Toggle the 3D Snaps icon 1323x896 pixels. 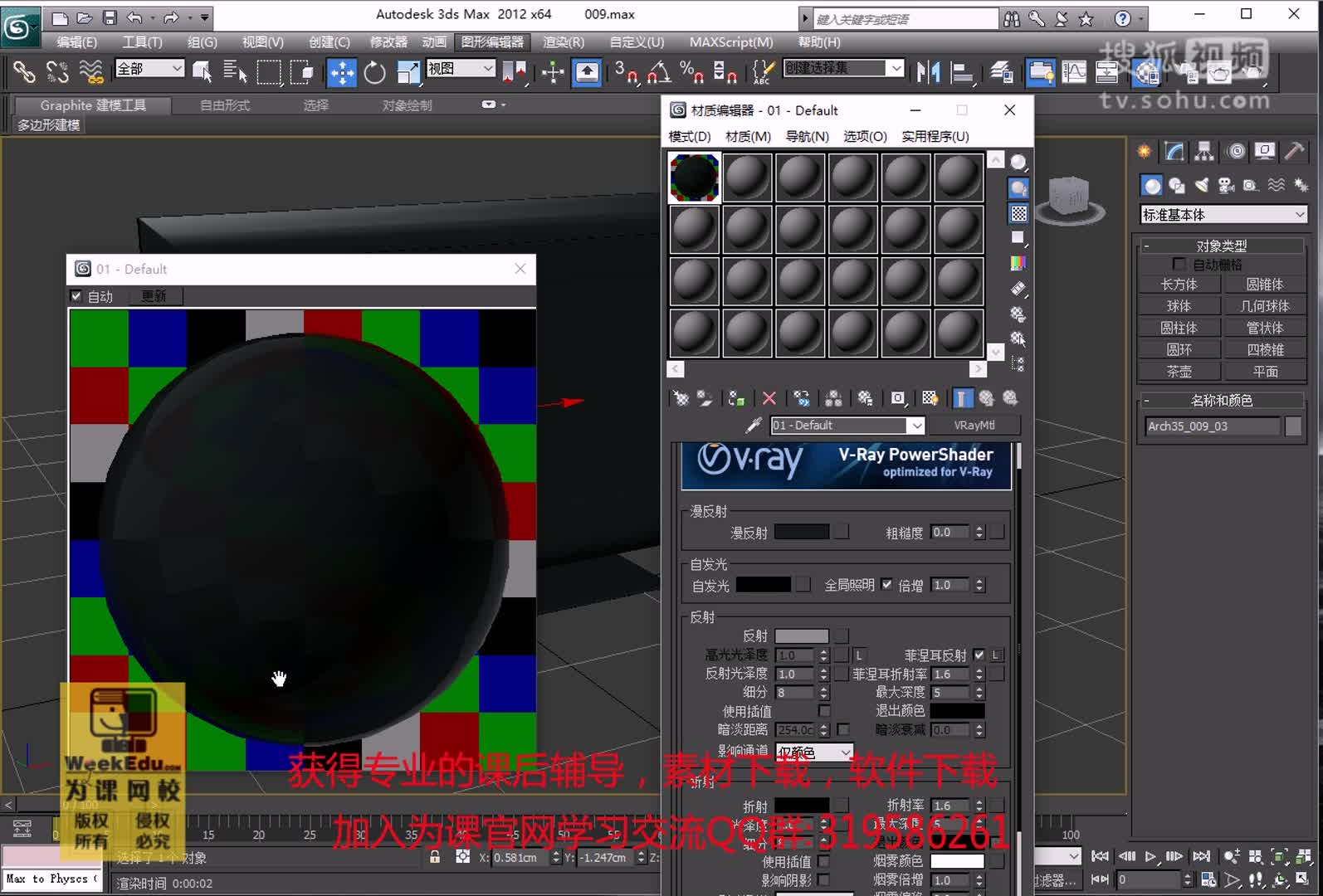[x=627, y=73]
